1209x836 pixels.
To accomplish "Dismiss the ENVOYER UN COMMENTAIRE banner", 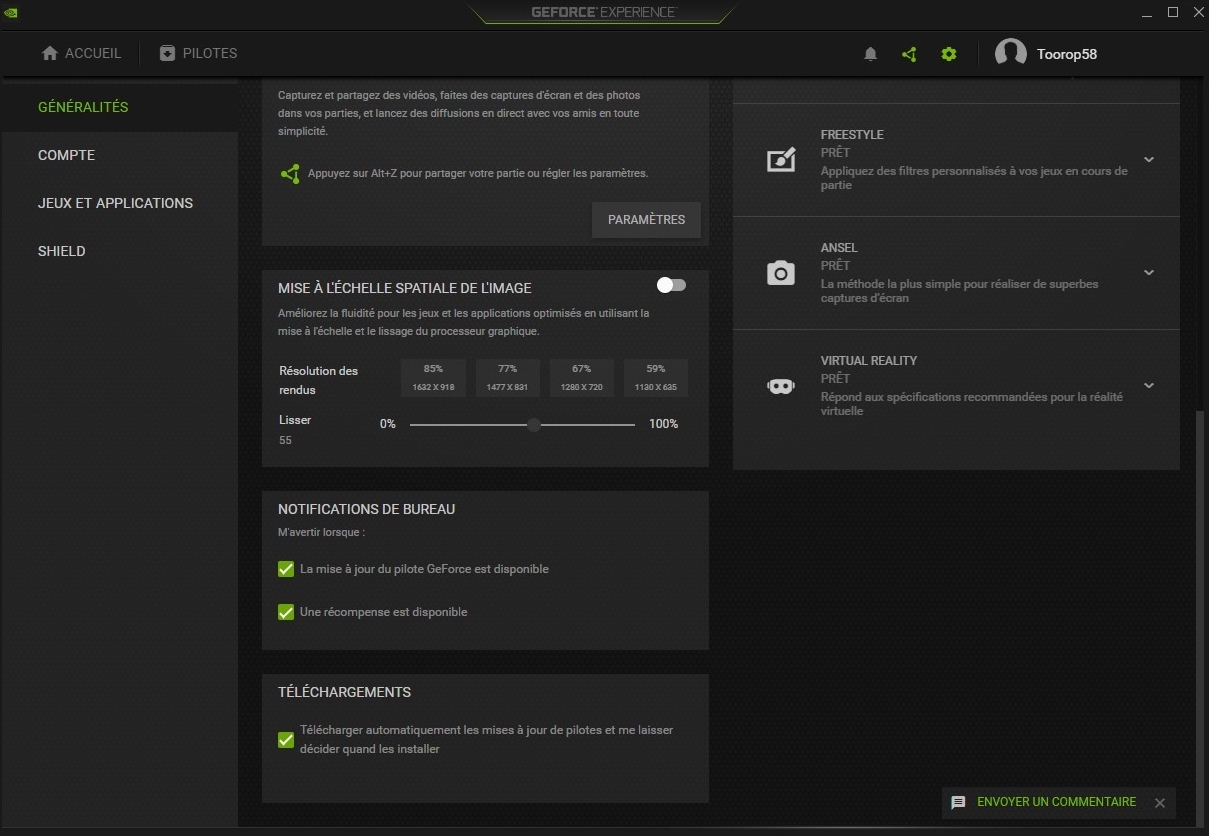I will tap(1160, 802).
